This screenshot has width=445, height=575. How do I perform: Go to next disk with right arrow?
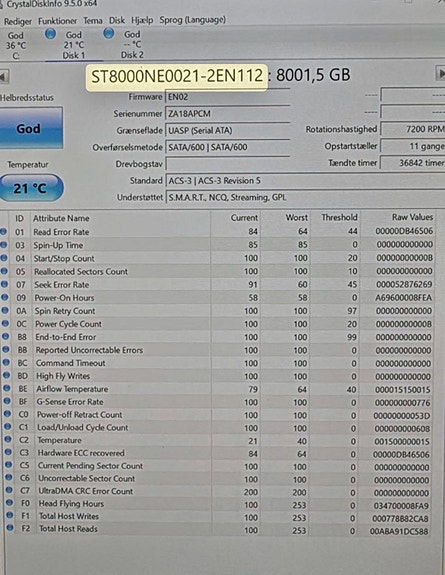click(x=440, y=74)
